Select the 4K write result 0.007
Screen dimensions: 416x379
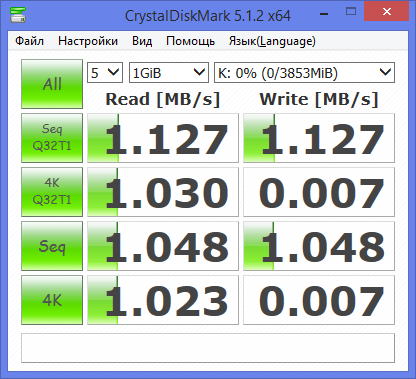pyautogui.click(x=319, y=300)
